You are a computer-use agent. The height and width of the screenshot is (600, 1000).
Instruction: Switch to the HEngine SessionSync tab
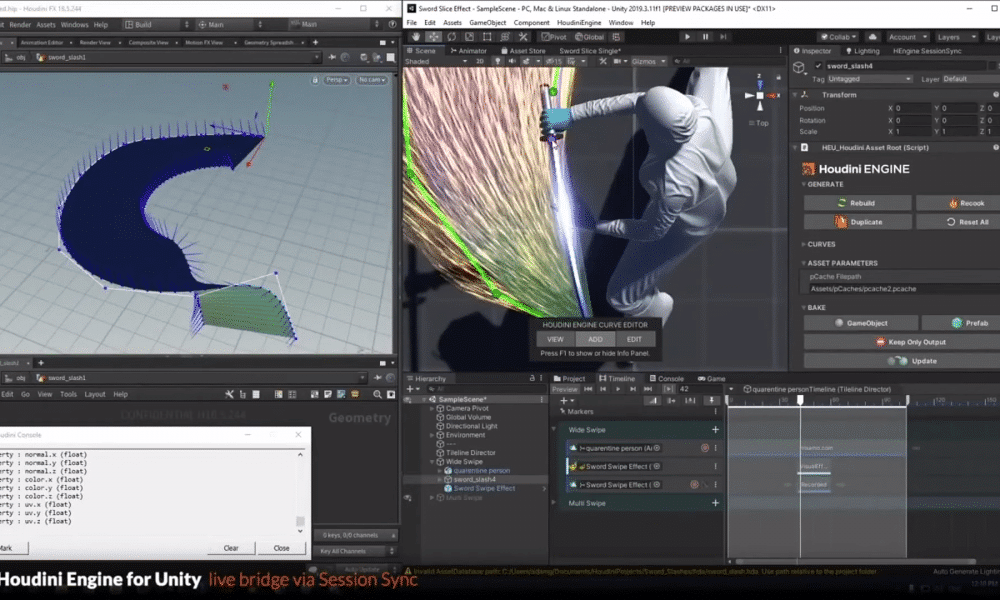927,50
